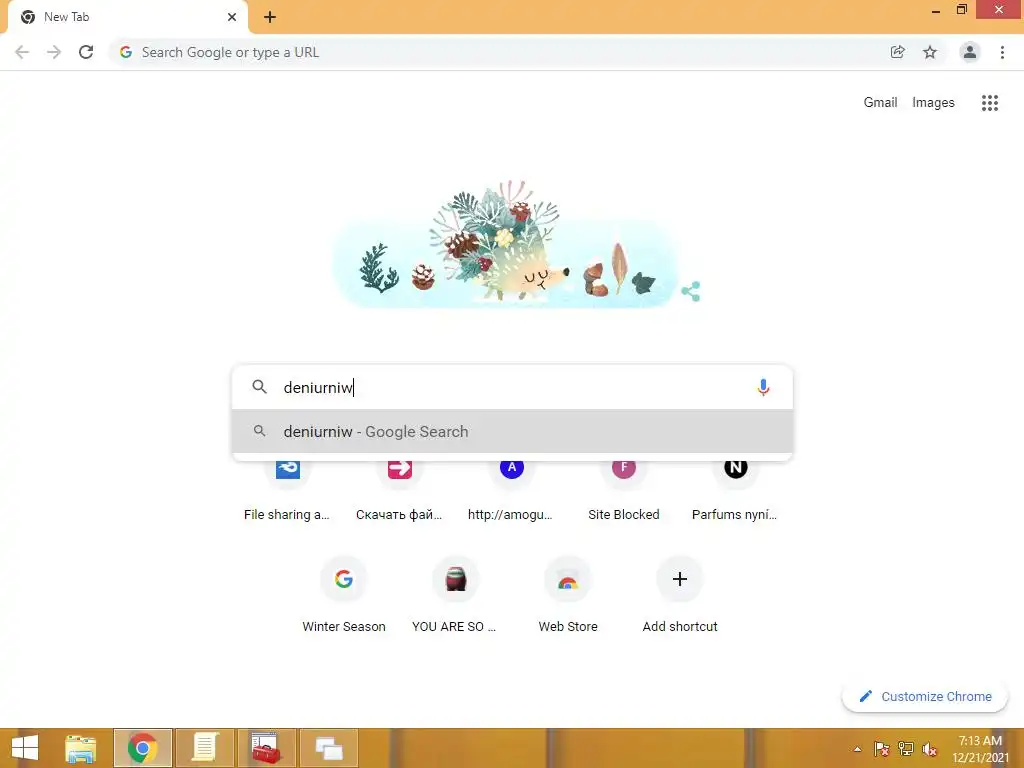The image size is (1024, 768).
Task: Open the Скачать фай... shortcut
Action: pyautogui.click(x=399, y=490)
